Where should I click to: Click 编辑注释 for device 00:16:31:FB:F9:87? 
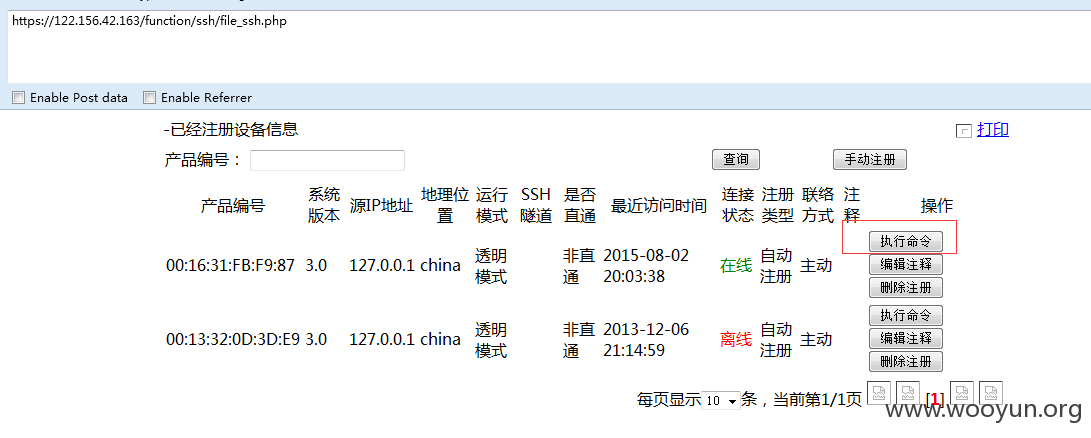point(905,265)
